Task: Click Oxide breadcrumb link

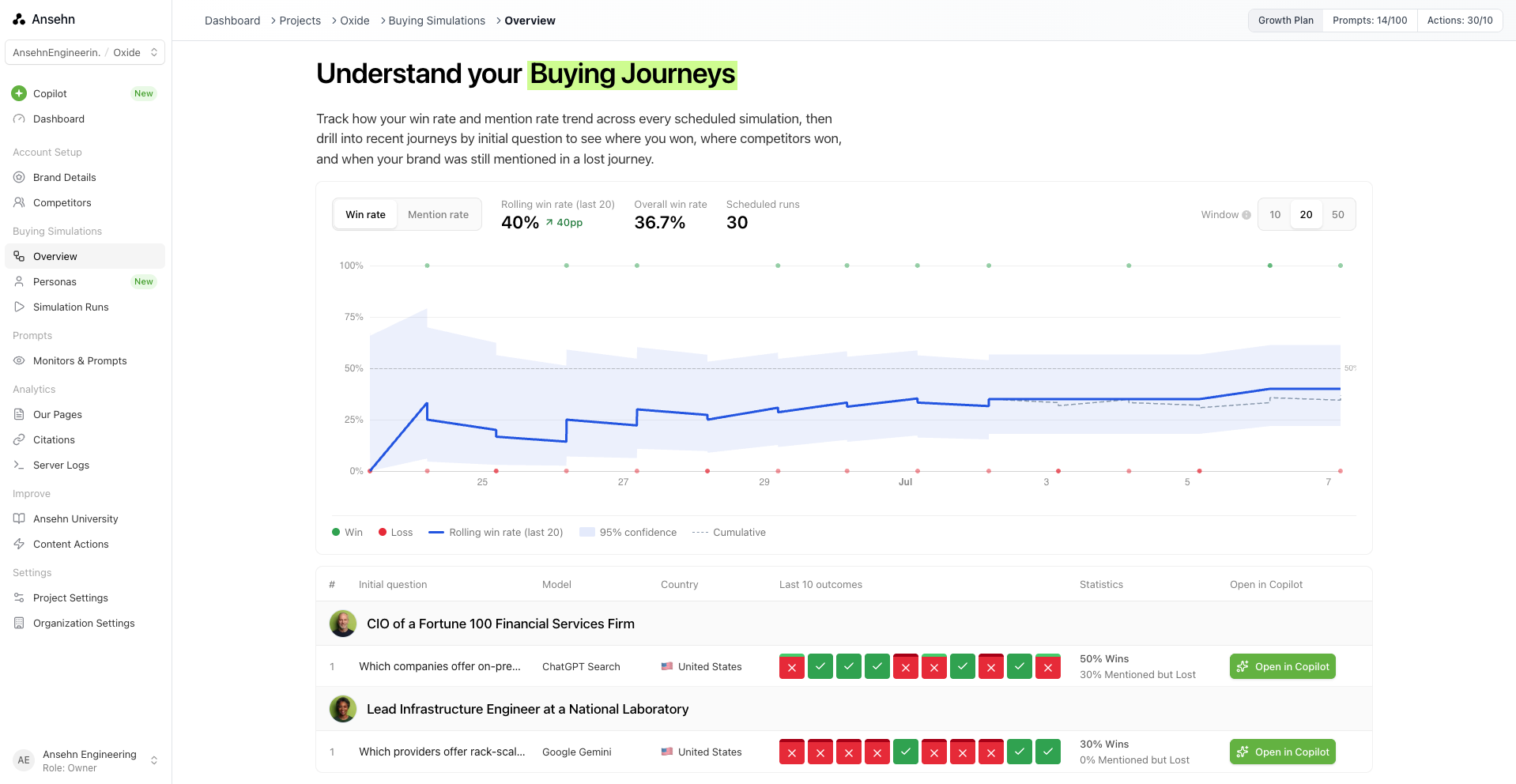Action: tap(355, 21)
